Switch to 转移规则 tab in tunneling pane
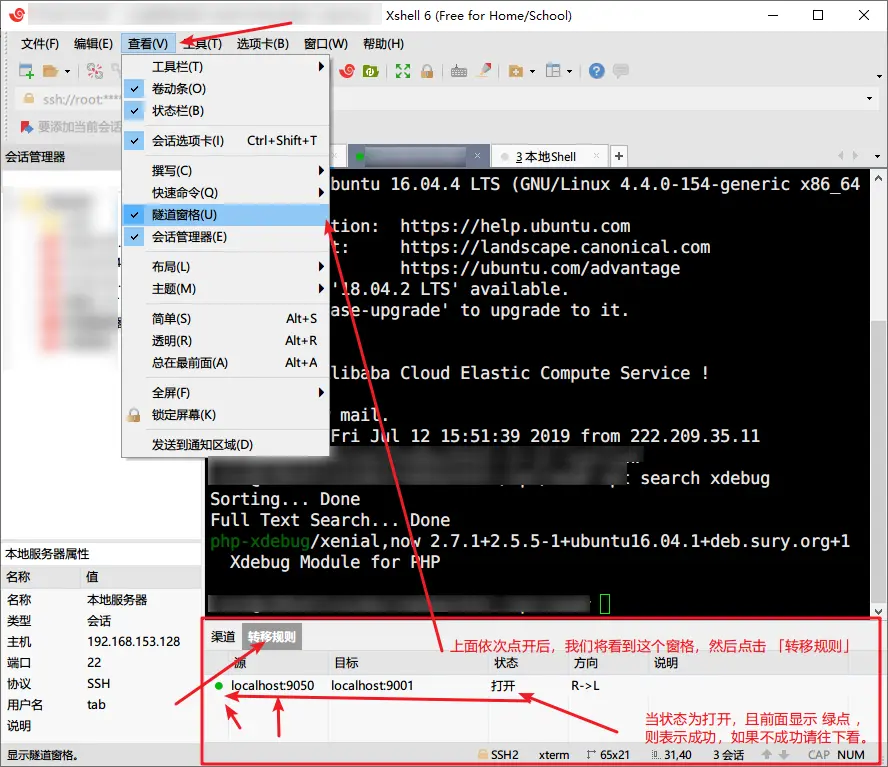The width and height of the screenshot is (888, 767). click(272, 637)
